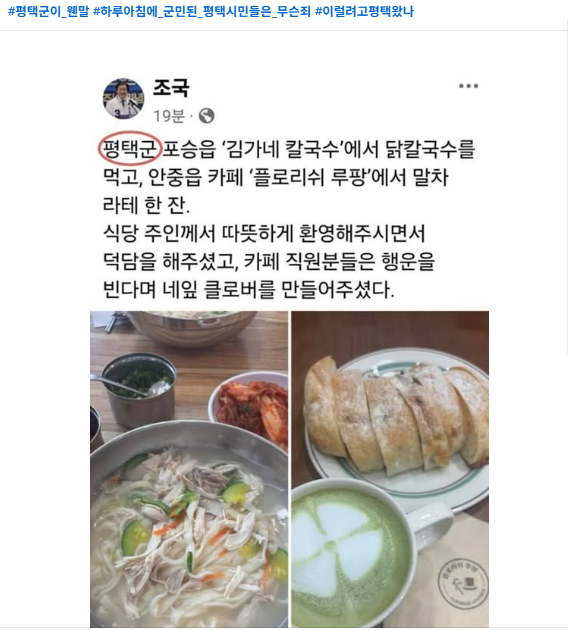This screenshot has height=631, width=568.
Task: Click the '플로리쉬 루팡' cafe name text
Action: pos(309,177)
